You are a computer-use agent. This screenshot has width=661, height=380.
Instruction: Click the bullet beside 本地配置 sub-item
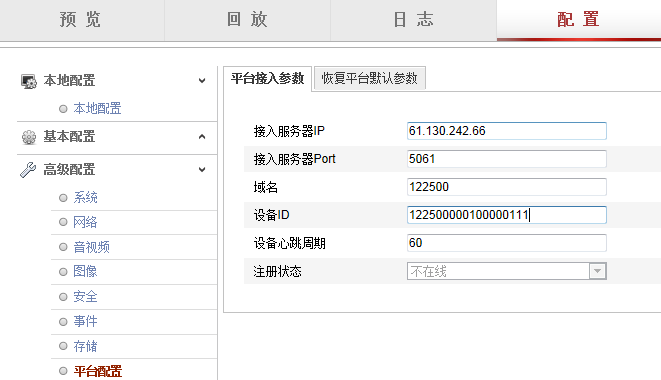(x=63, y=109)
